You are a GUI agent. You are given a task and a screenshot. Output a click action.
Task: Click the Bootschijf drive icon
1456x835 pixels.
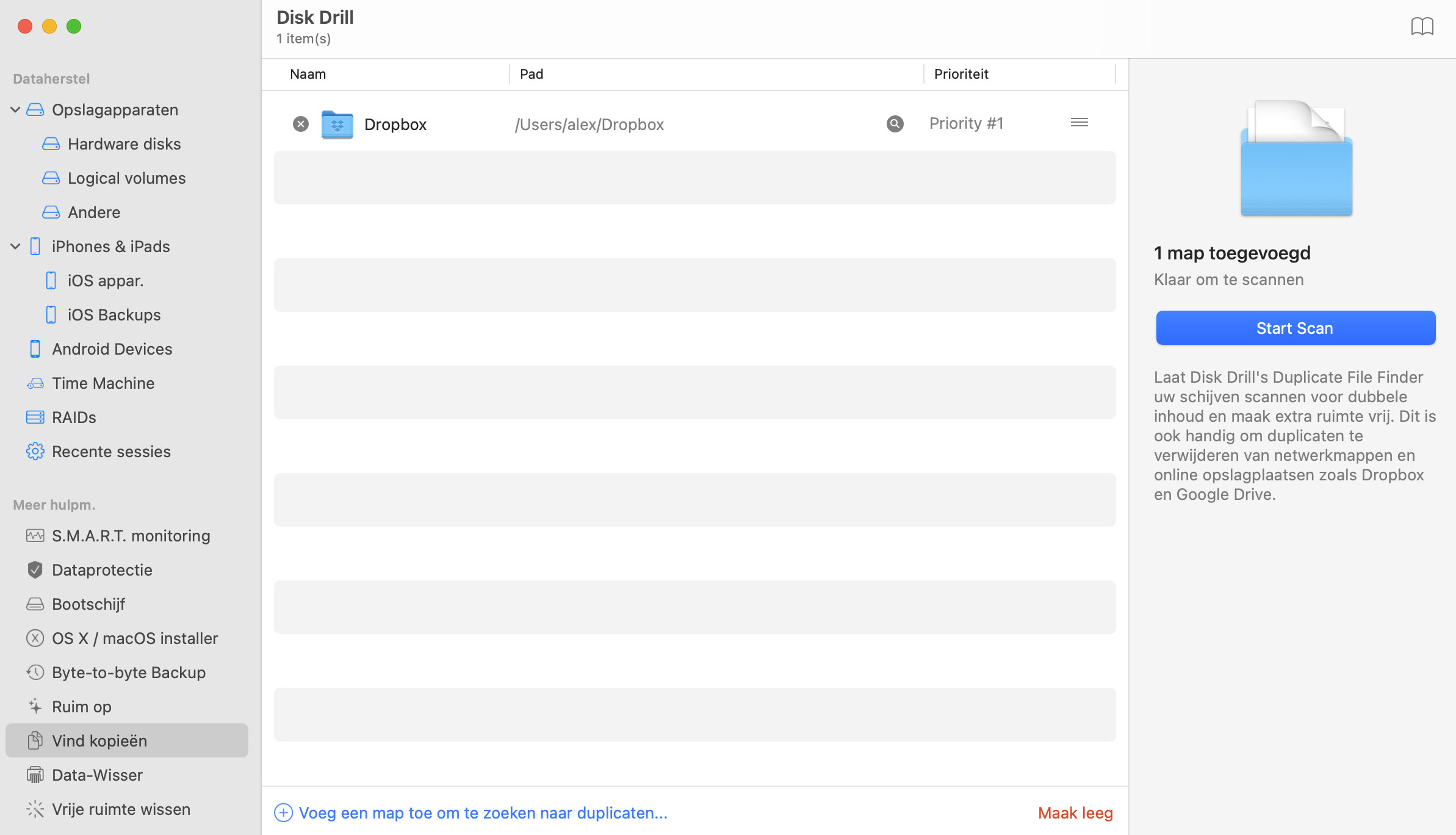pyautogui.click(x=35, y=604)
